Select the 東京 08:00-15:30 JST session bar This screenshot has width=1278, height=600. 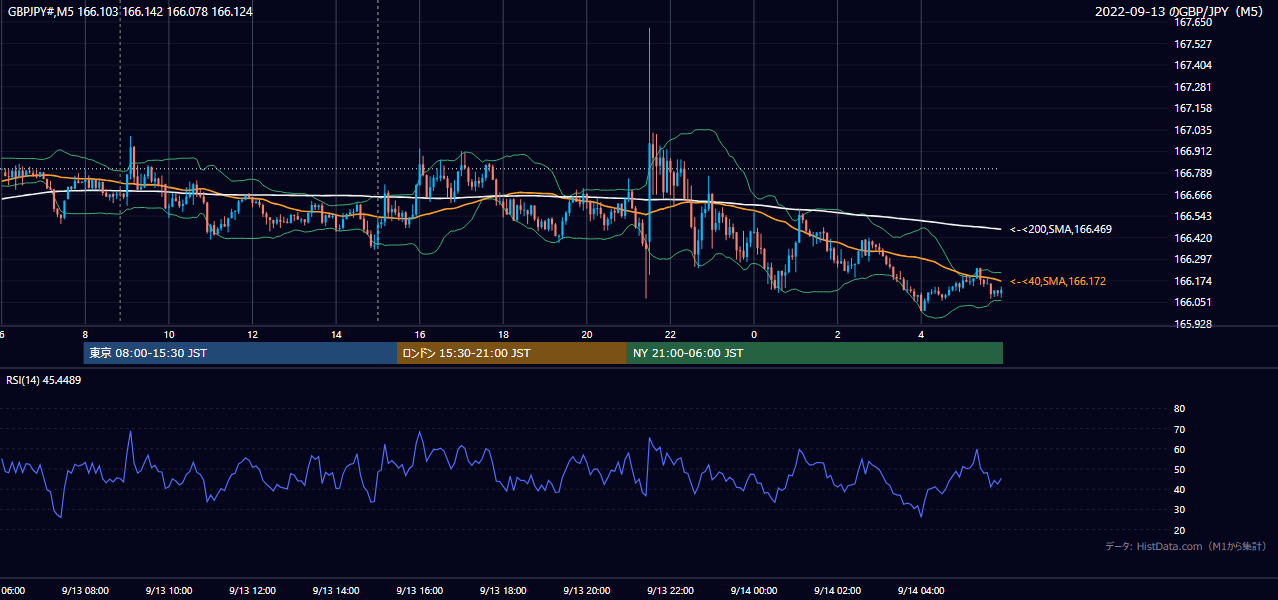point(240,353)
